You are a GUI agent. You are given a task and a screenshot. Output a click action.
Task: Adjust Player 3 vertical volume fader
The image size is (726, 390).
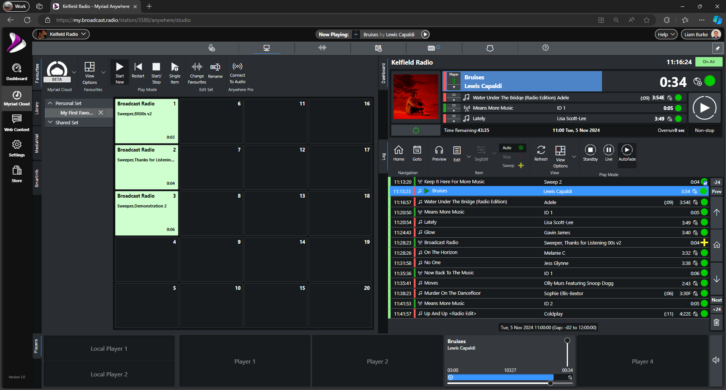(x=567, y=353)
